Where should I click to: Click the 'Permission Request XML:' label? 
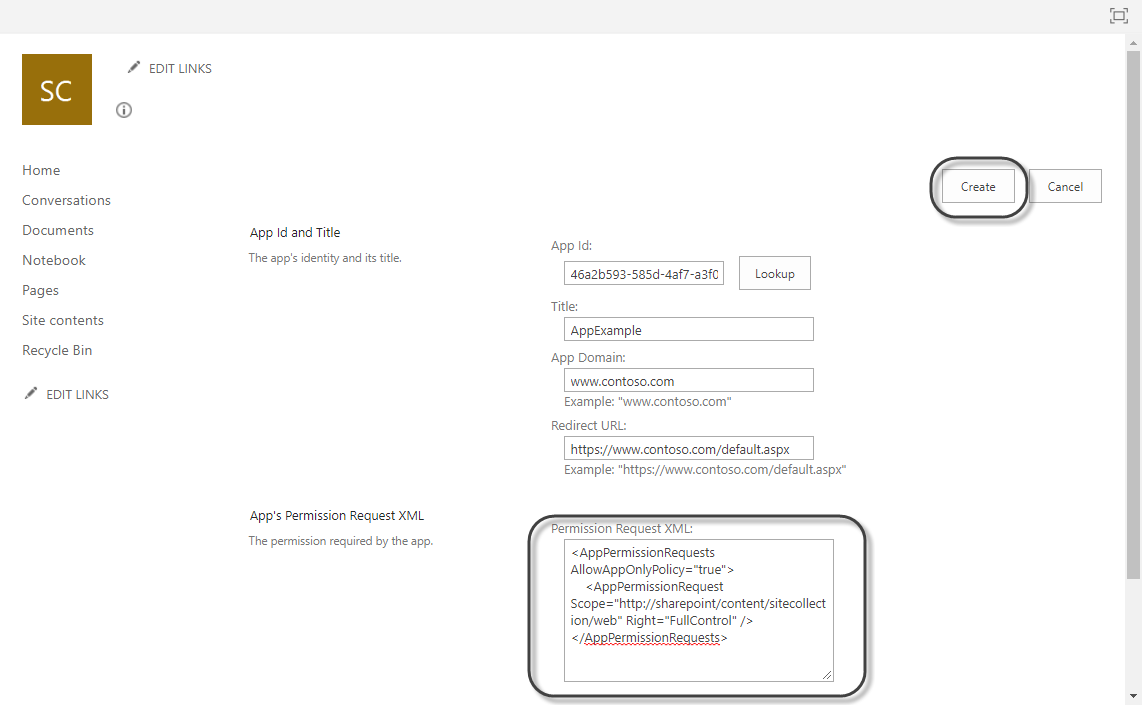(622, 529)
